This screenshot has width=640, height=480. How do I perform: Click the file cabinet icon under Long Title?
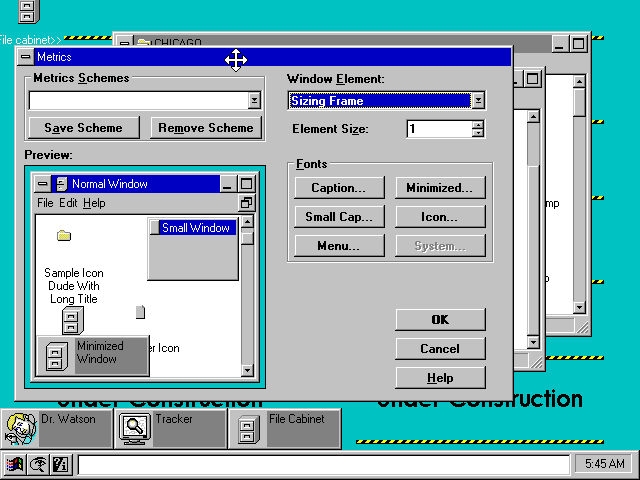[73, 321]
